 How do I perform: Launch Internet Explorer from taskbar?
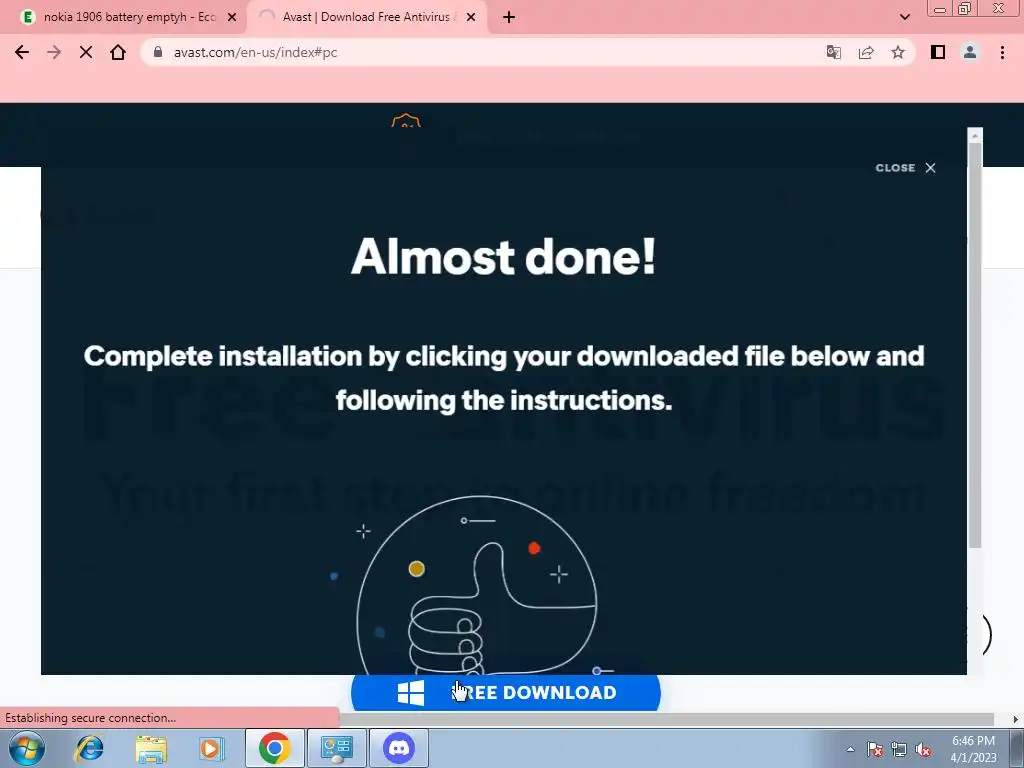click(x=89, y=748)
